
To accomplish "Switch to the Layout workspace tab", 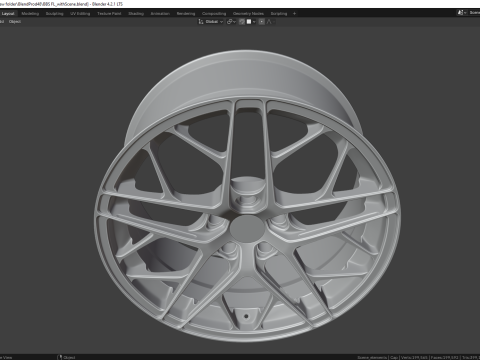I will coord(8,14).
